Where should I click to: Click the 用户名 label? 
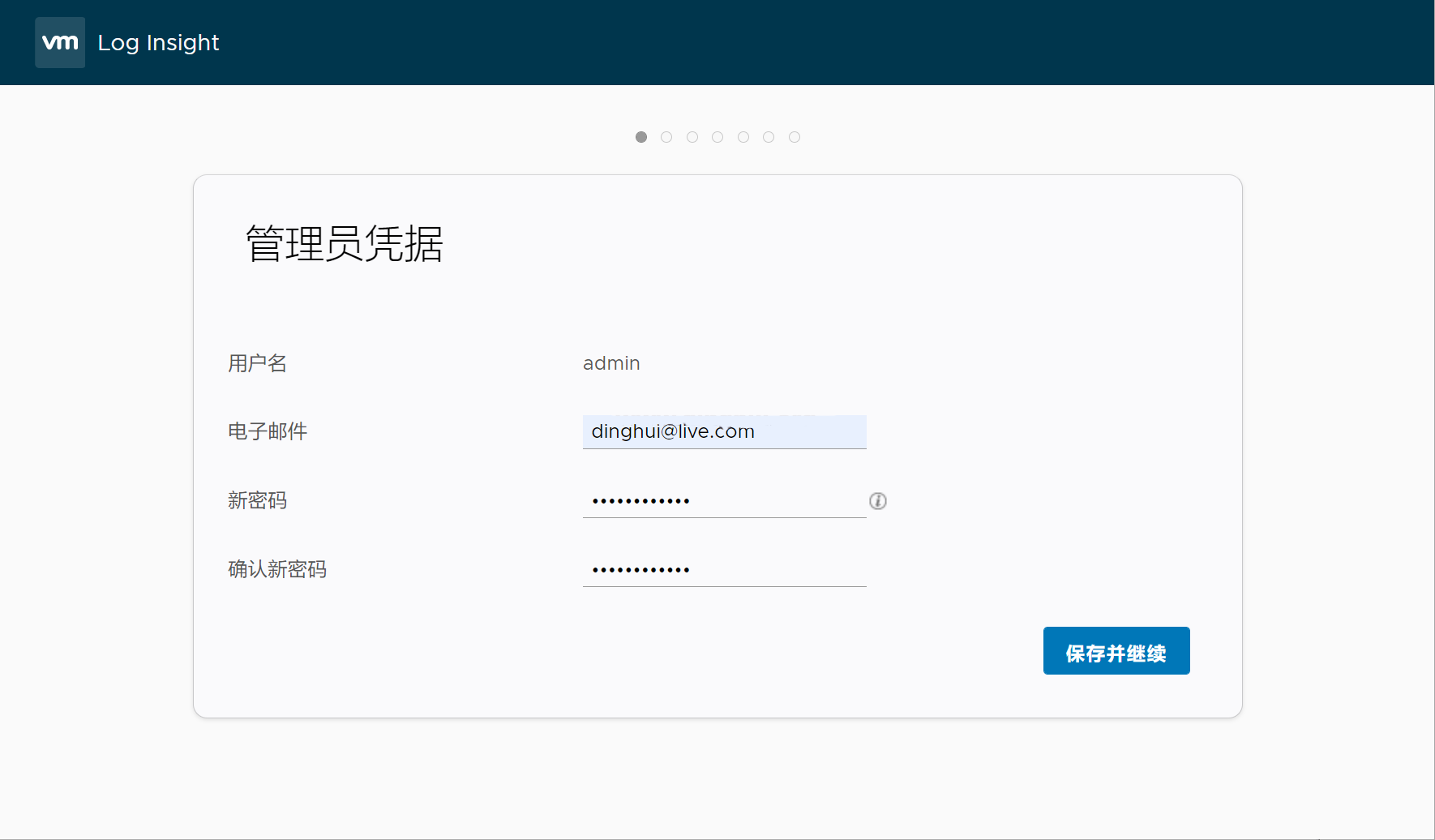(x=257, y=363)
